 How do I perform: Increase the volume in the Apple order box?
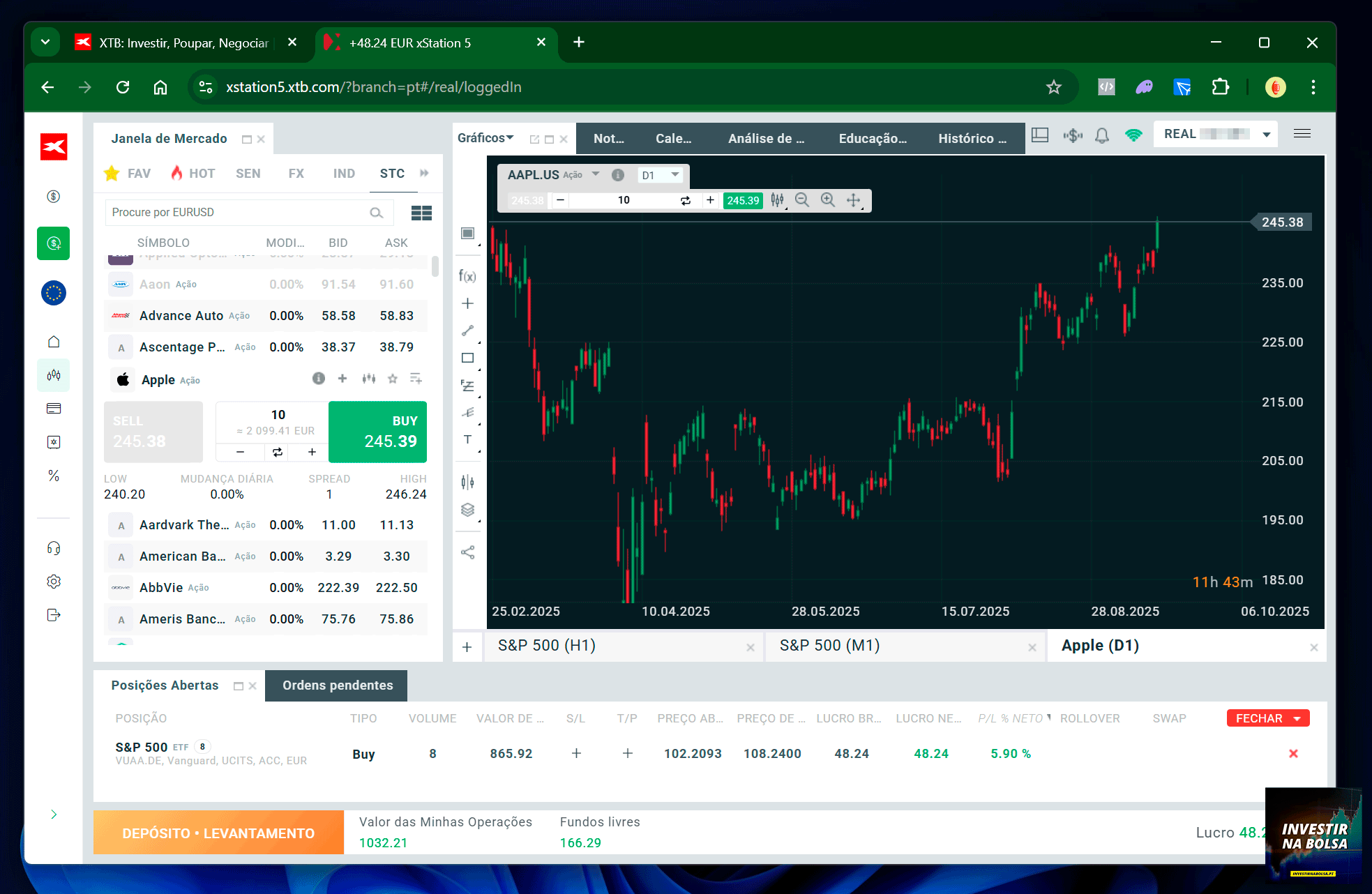point(312,452)
